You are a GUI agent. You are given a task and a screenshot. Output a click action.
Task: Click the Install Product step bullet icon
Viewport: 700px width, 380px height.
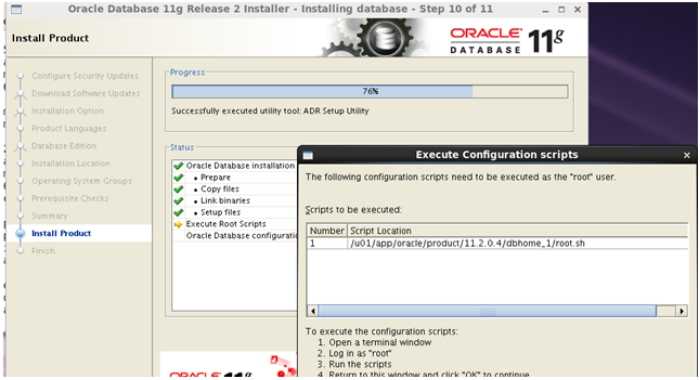pyautogui.click(x=20, y=233)
